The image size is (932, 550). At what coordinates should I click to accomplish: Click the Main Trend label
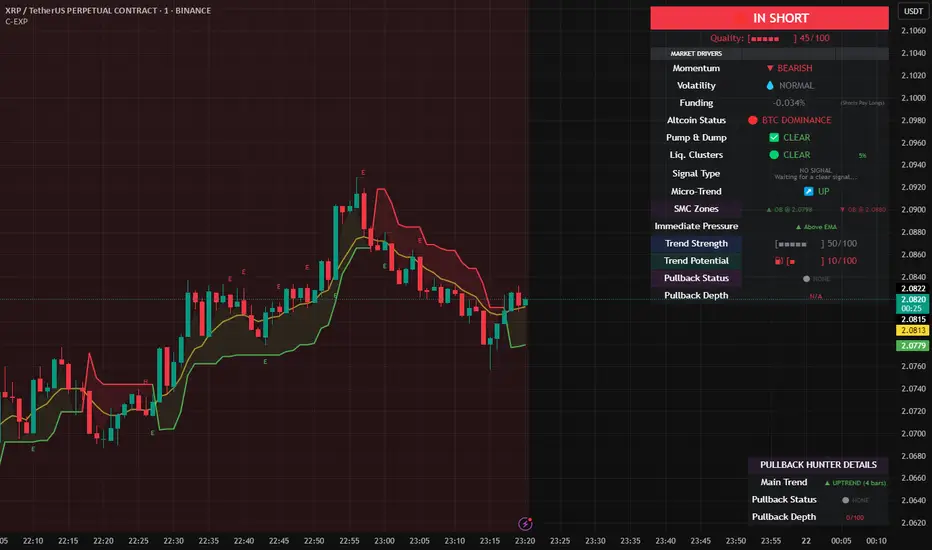click(x=783, y=482)
